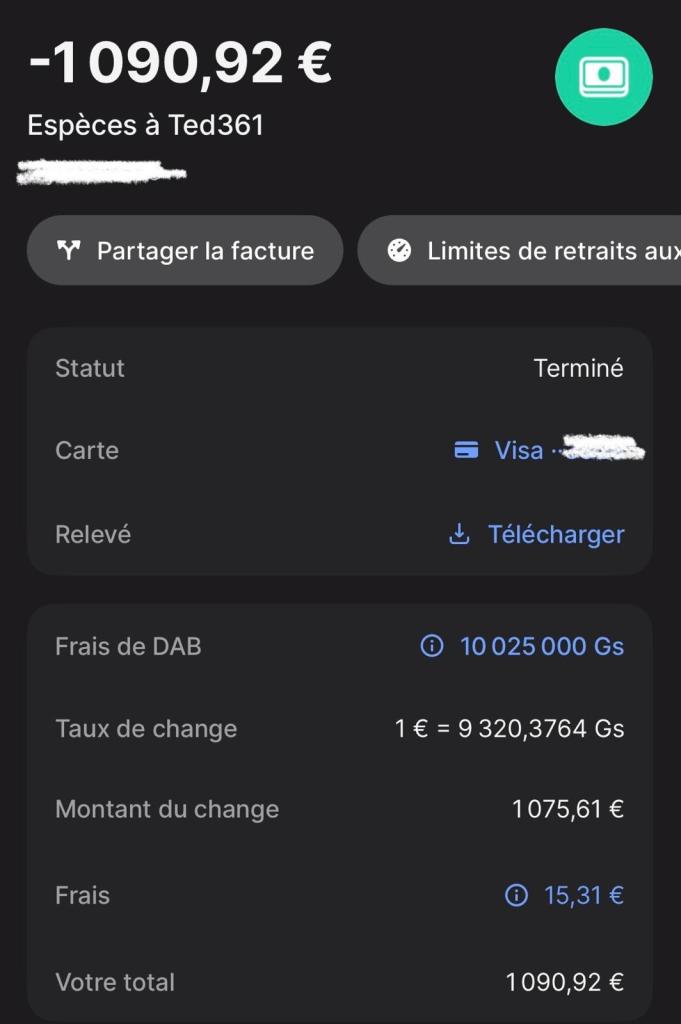
Task: Tap the Espèces à Ted361 title
Action: click(x=146, y=126)
